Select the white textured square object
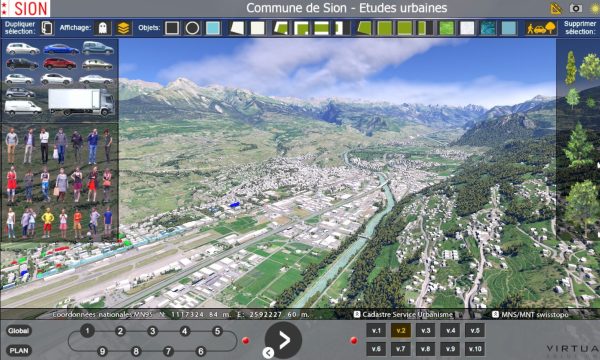This screenshot has height=360, width=600. pyautogui.click(x=467, y=28)
